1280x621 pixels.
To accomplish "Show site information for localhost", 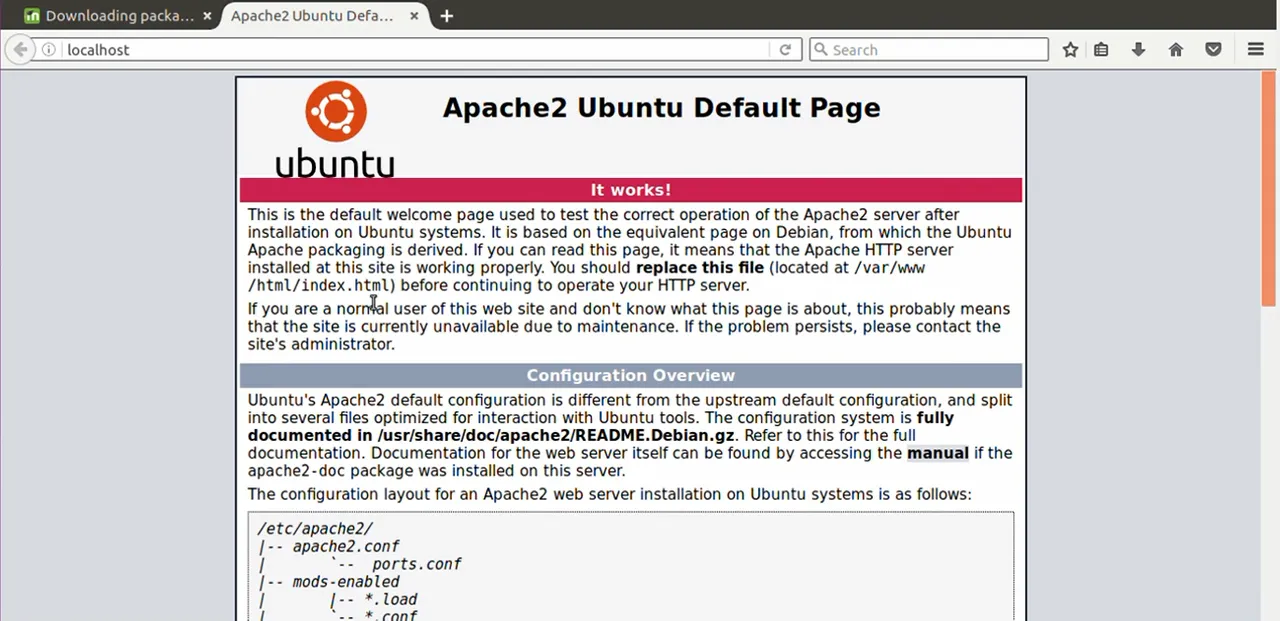I will (x=49, y=50).
